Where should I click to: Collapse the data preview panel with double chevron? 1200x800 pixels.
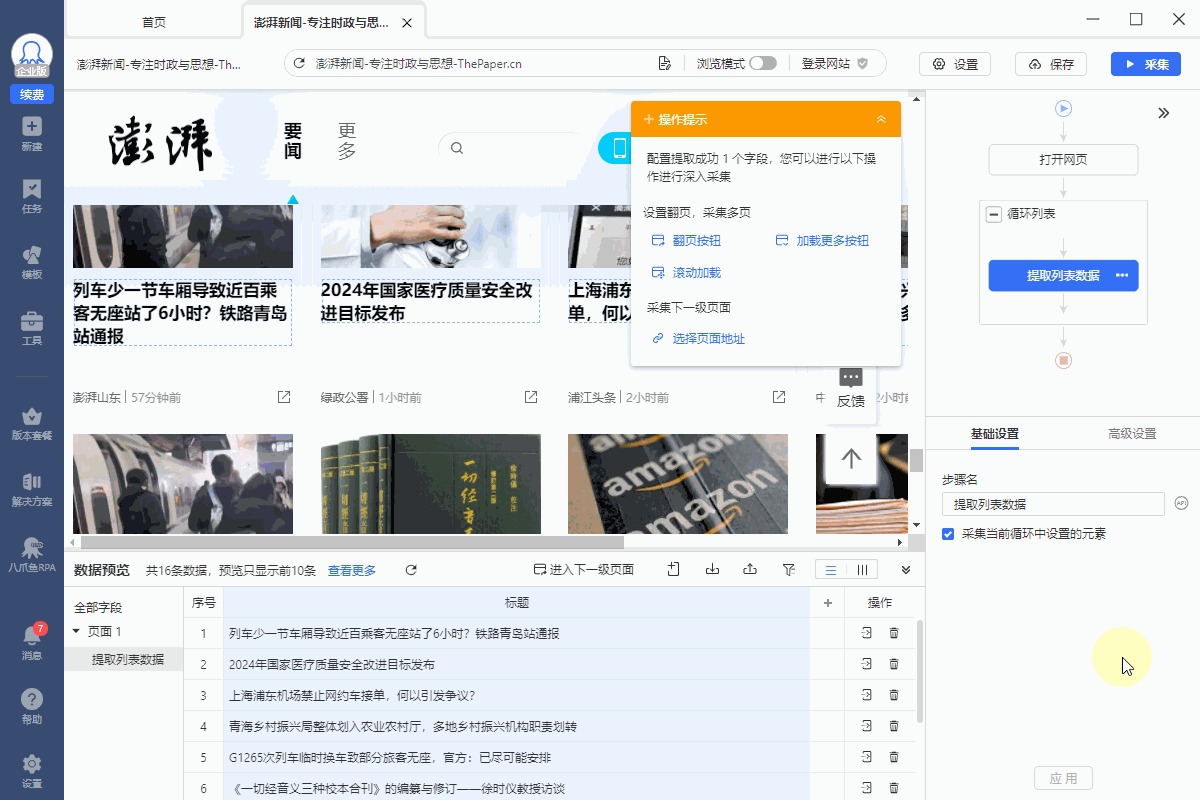906,570
